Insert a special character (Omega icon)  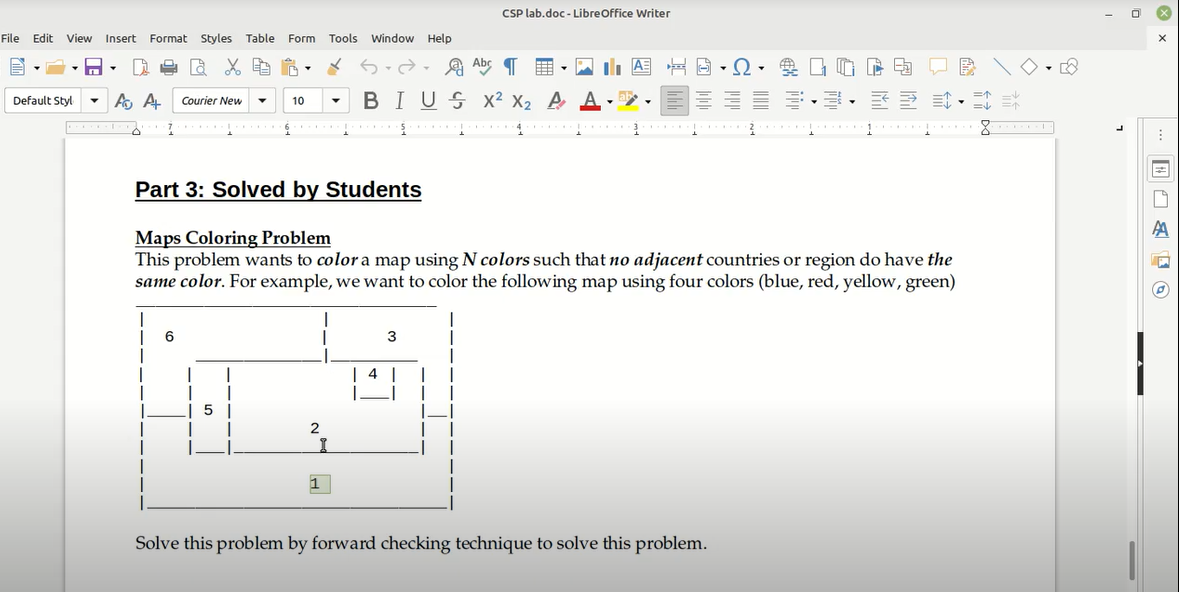[741, 66]
